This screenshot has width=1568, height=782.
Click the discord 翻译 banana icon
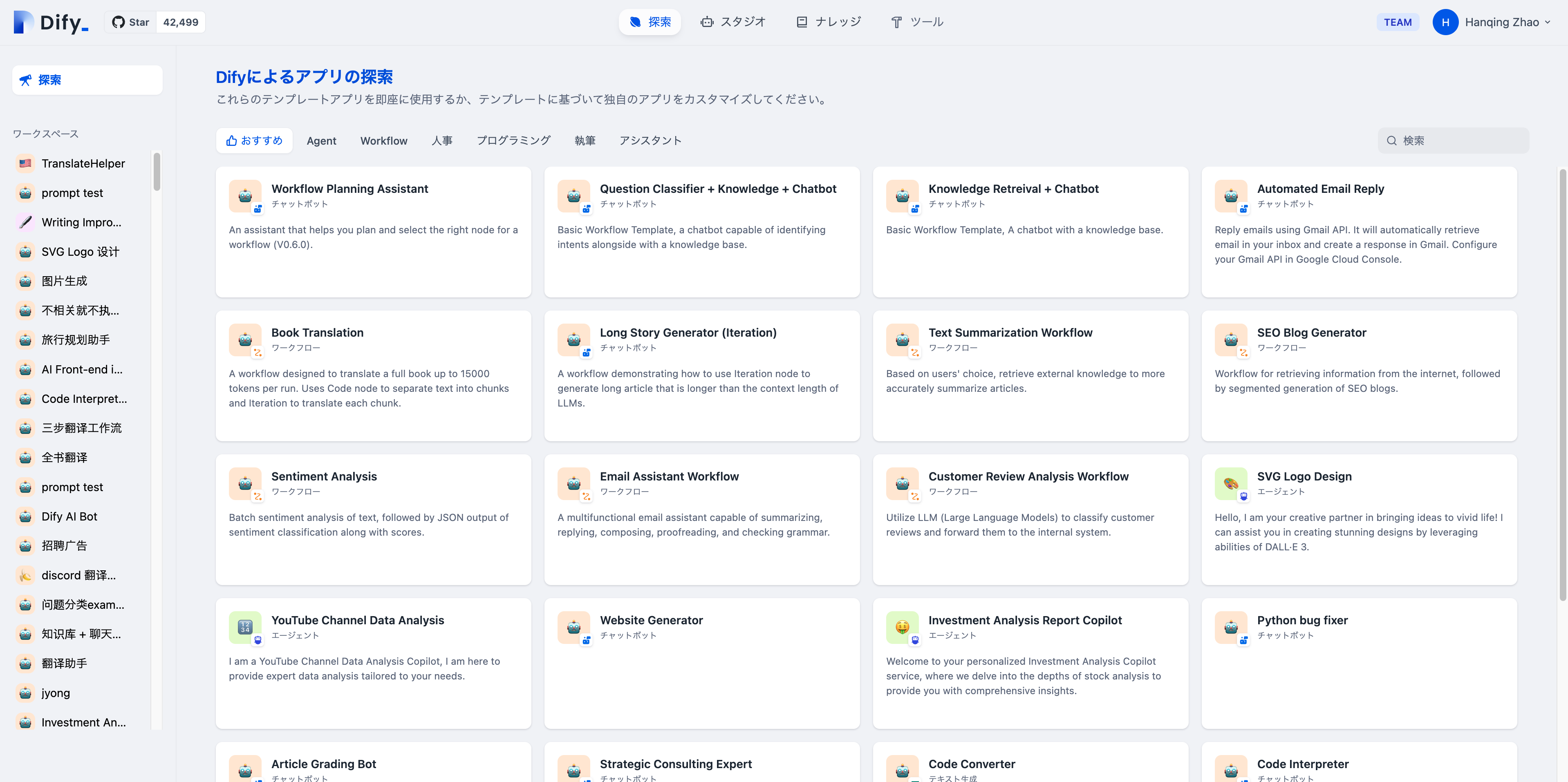pyautogui.click(x=25, y=575)
